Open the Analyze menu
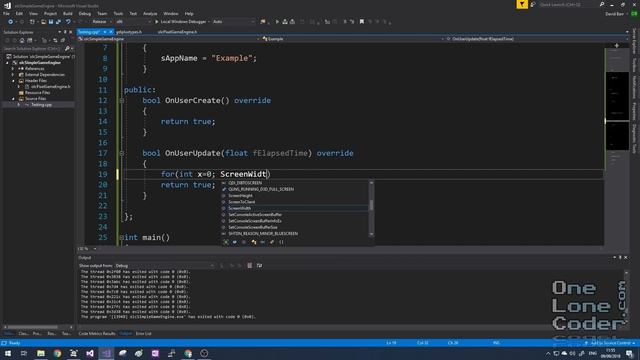 150,13
